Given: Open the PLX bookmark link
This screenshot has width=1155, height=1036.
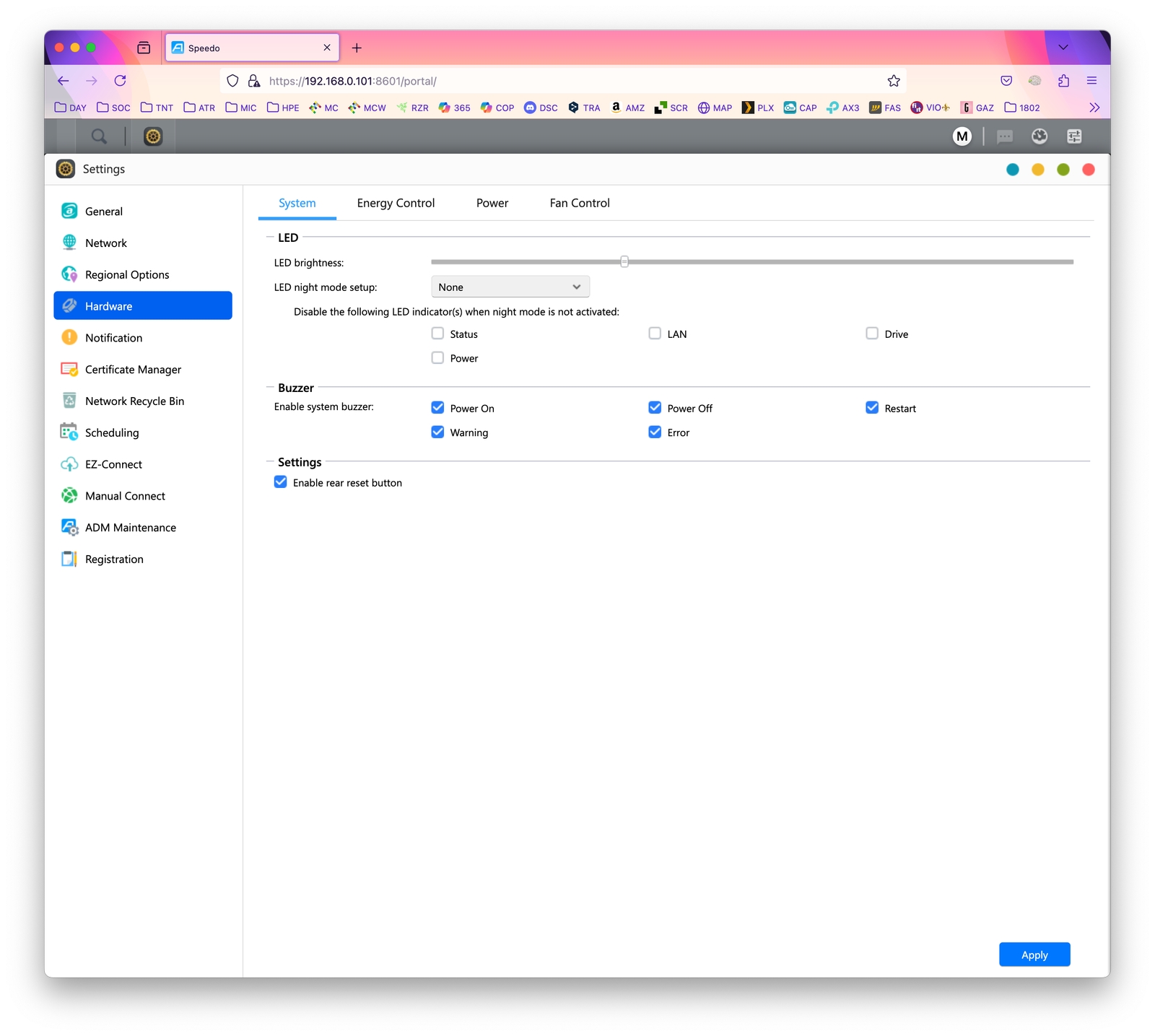Looking at the screenshot, I should pyautogui.click(x=758, y=108).
